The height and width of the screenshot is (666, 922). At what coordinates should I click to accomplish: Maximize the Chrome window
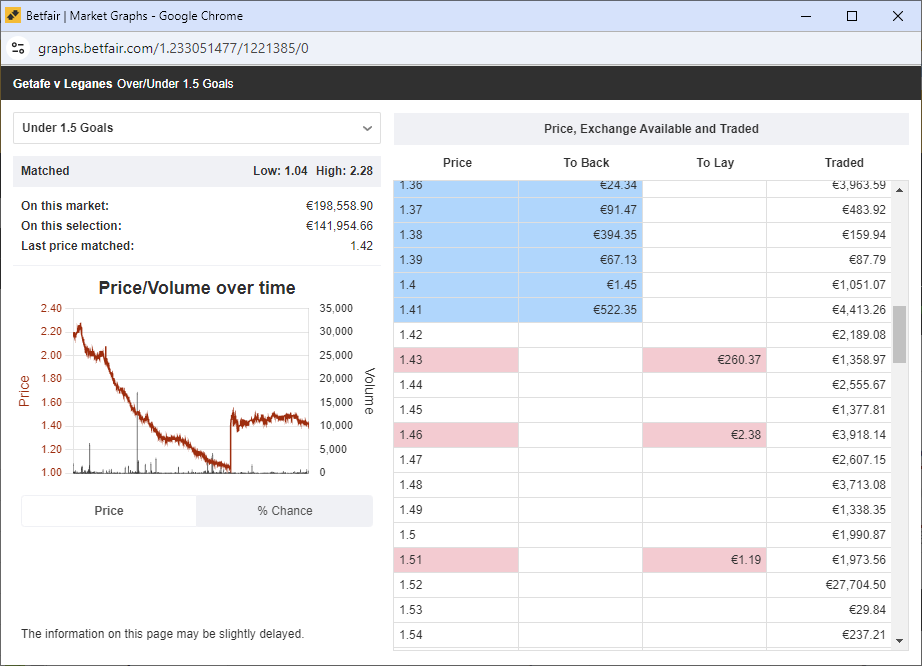point(851,16)
